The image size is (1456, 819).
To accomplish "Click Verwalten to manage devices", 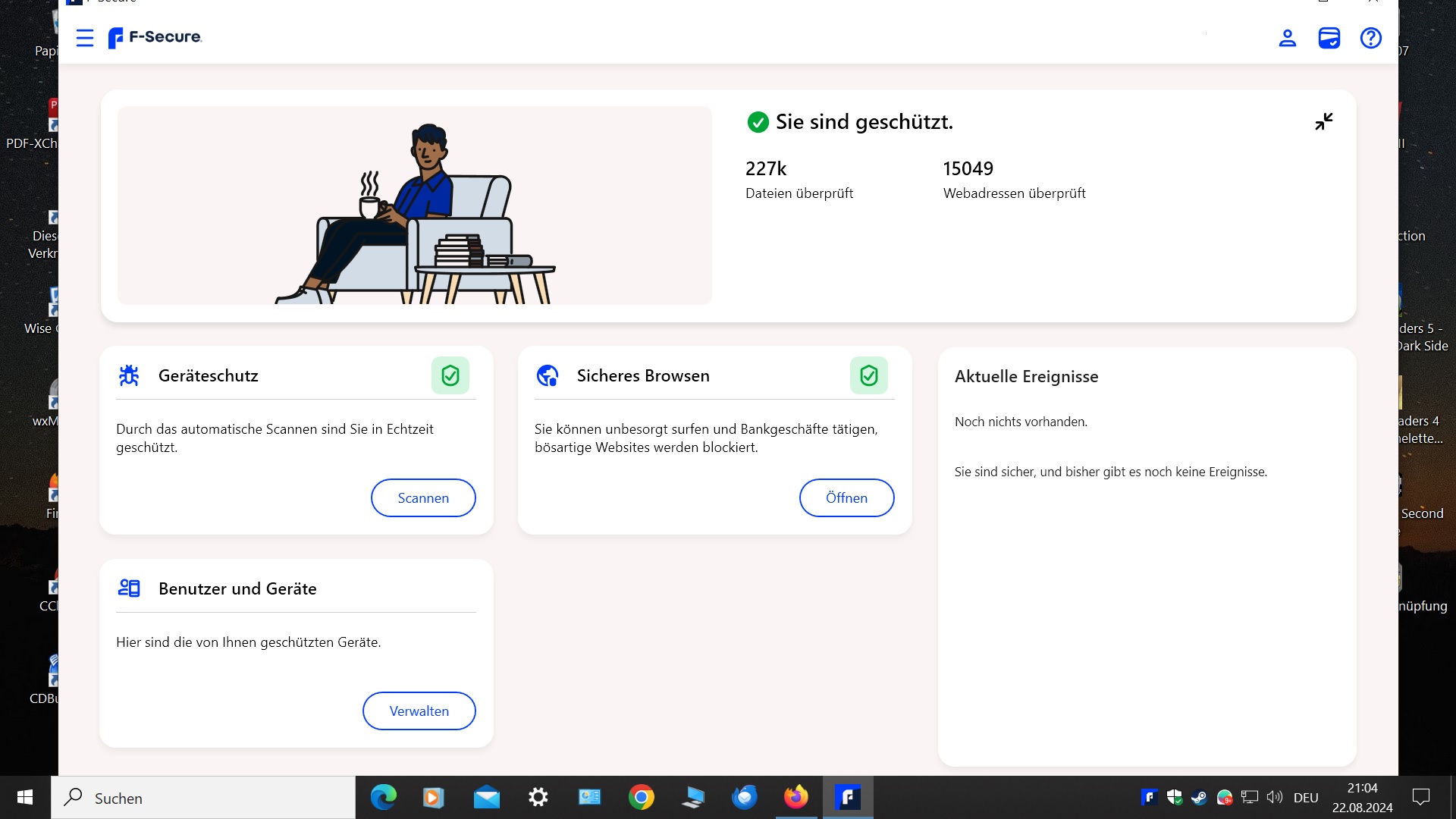I will click(x=419, y=711).
